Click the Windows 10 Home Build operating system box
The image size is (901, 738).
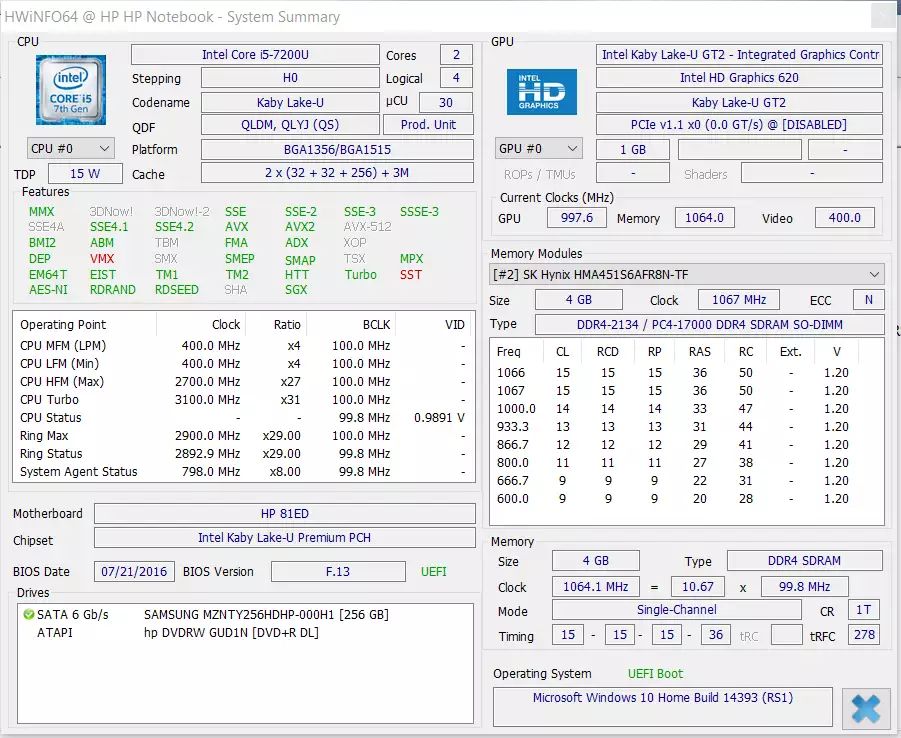(x=661, y=698)
